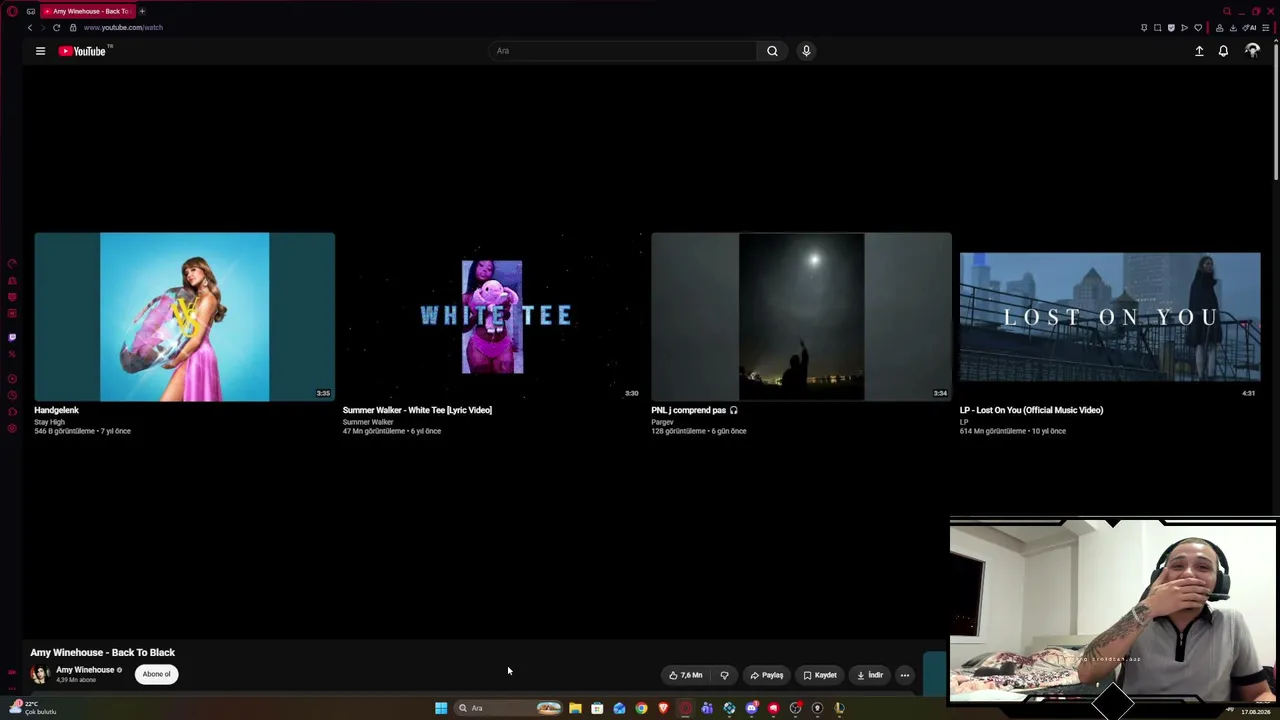Open the Amy Winehouse channel name link
This screenshot has width=1280, height=720.
pyautogui.click(x=85, y=670)
